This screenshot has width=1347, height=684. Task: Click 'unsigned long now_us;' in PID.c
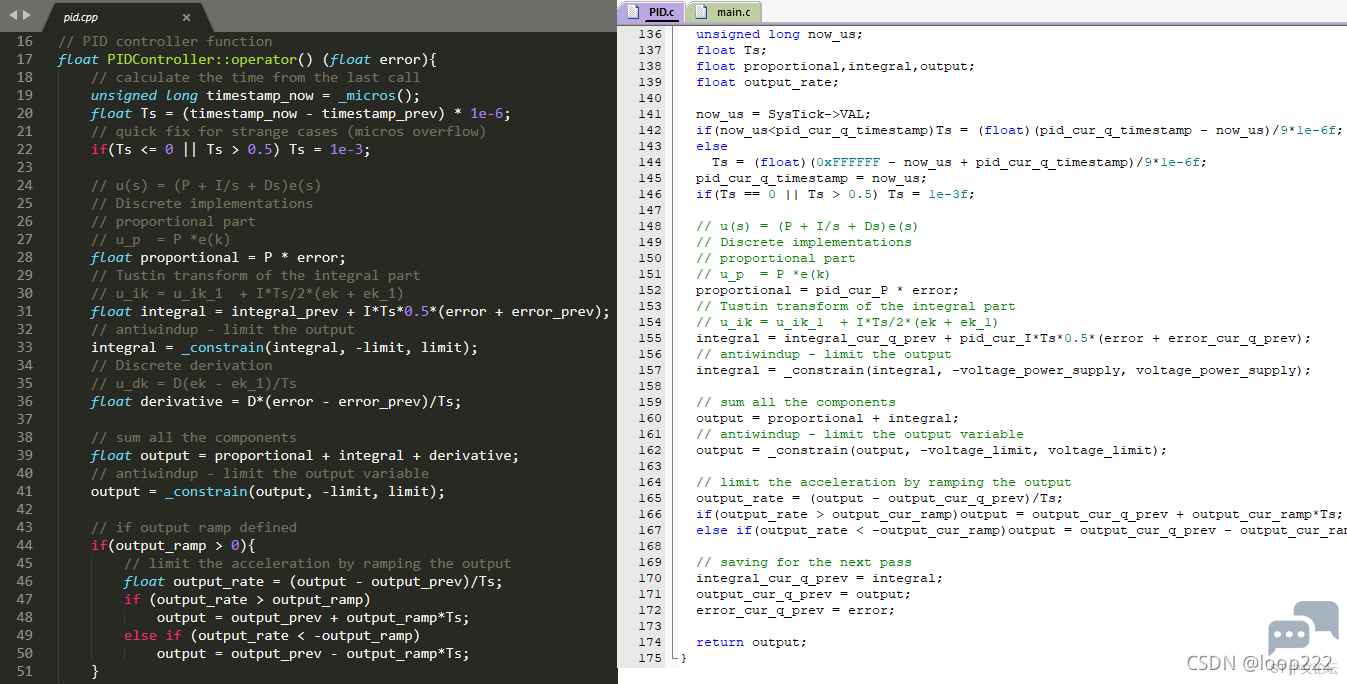coord(779,34)
